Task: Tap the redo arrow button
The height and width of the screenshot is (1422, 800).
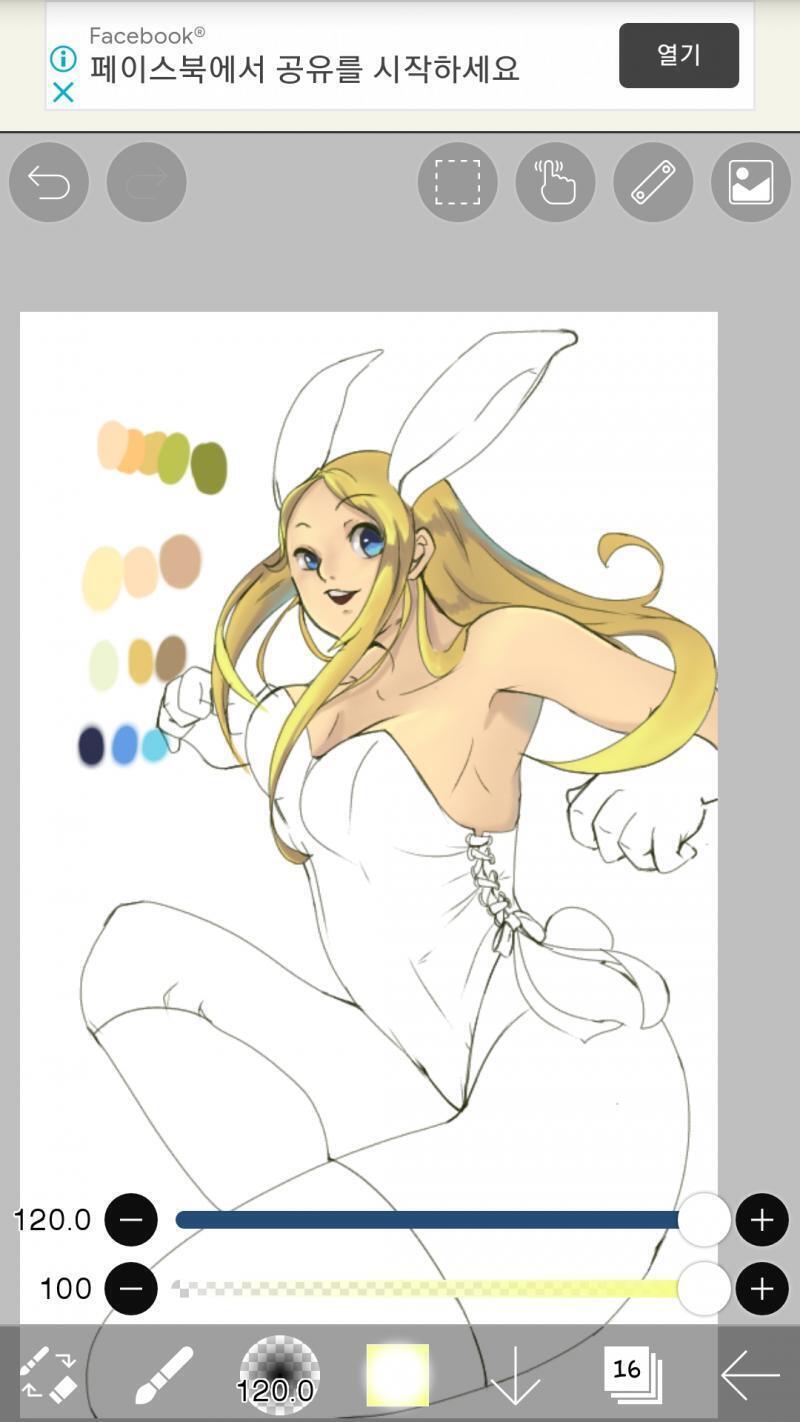Action: pos(146,183)
